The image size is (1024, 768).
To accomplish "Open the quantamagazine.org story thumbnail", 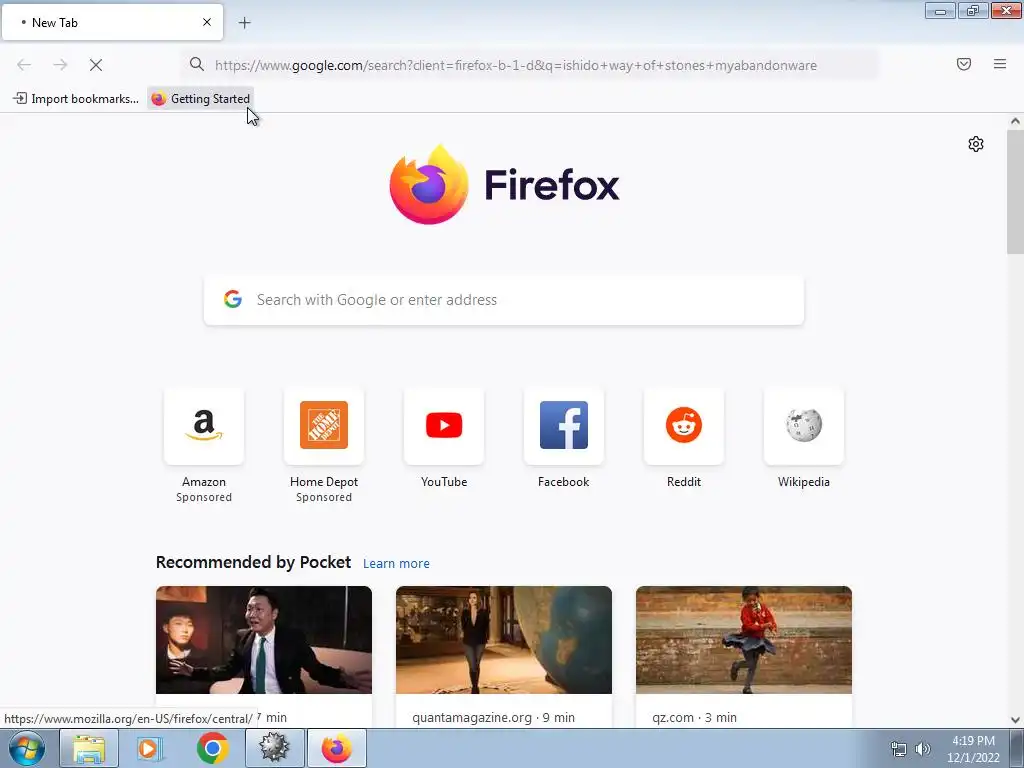I will (x=504, y=640).
